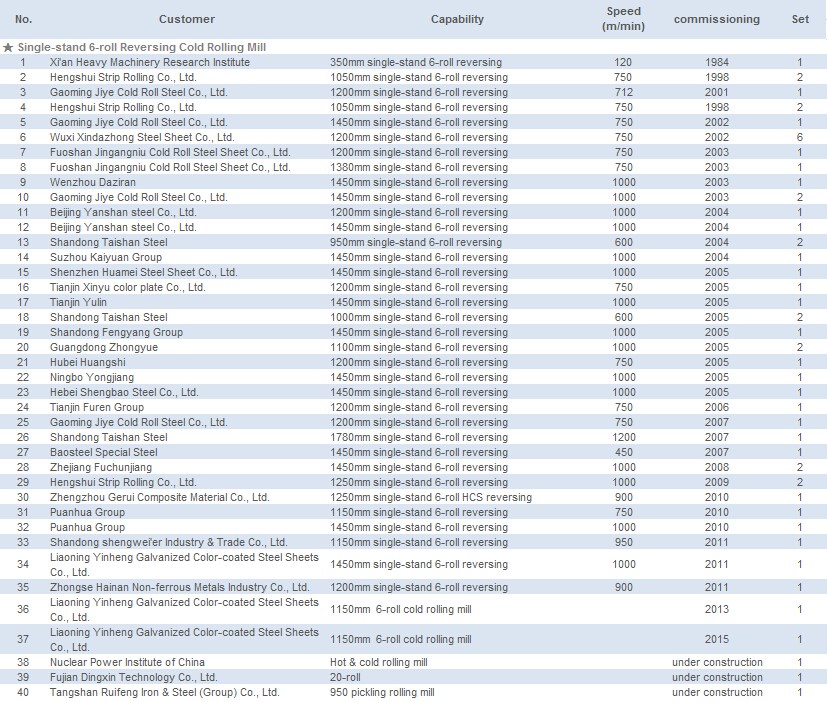
Task: Select 'Puanhua Group' in row 32
Action: [87, 527]
